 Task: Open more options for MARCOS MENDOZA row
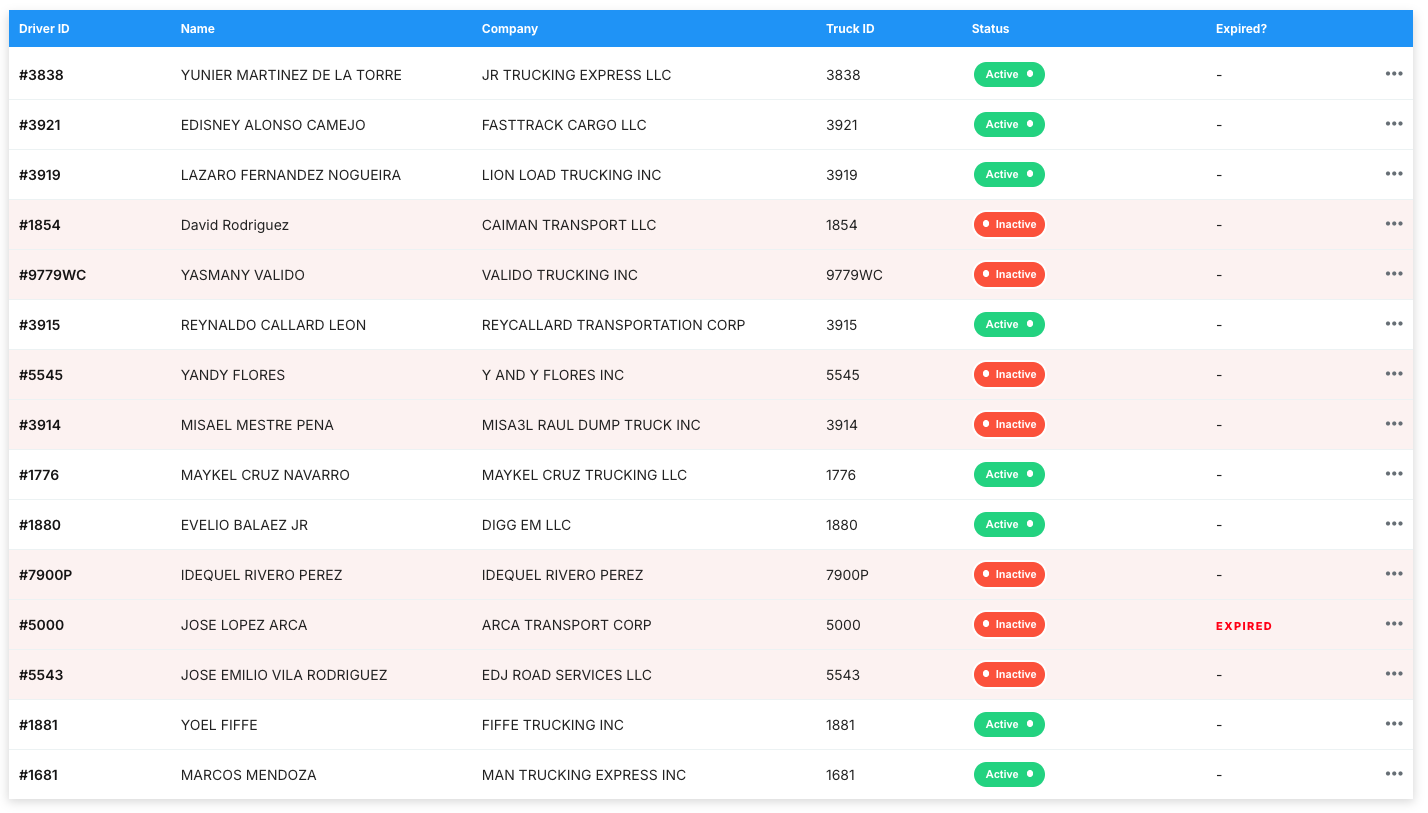tap(1394, 774)
